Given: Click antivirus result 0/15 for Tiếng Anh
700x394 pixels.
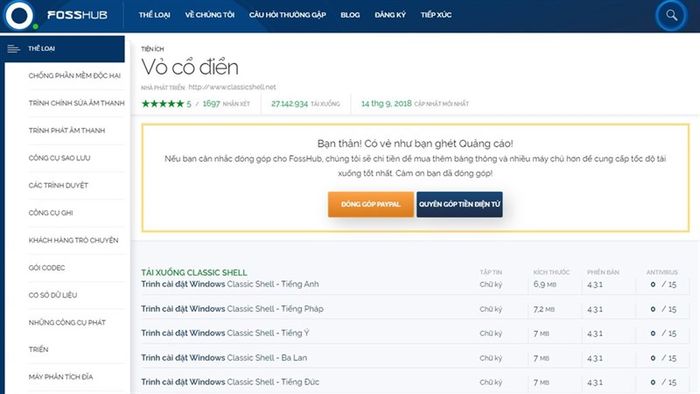Looking at the screenshot, I should pyautogui.click(x=663, y=284).
